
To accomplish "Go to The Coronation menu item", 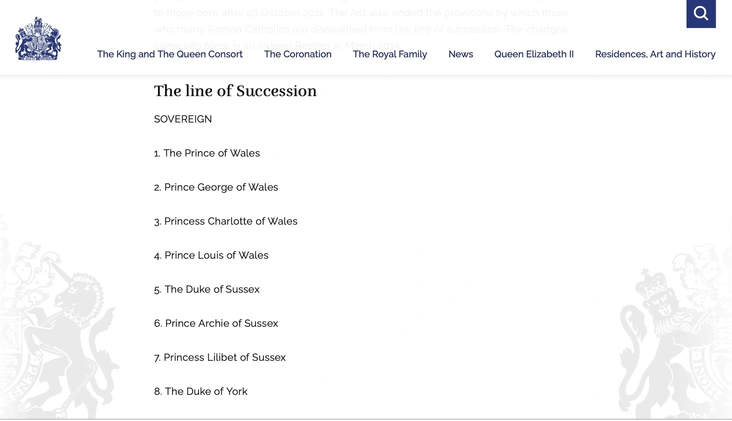I will point(298,54).
